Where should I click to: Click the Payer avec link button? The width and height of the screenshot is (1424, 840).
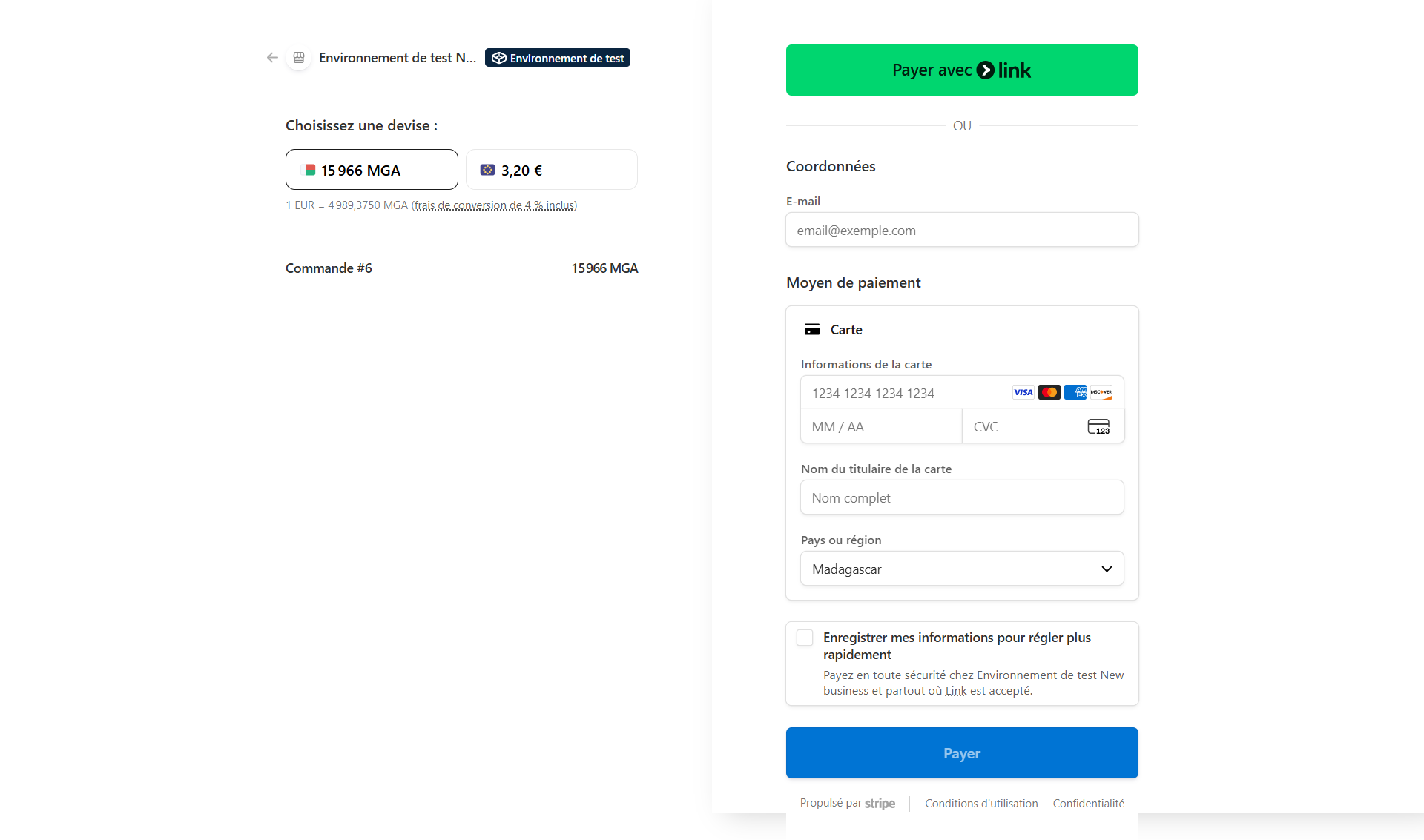point(962,70)
